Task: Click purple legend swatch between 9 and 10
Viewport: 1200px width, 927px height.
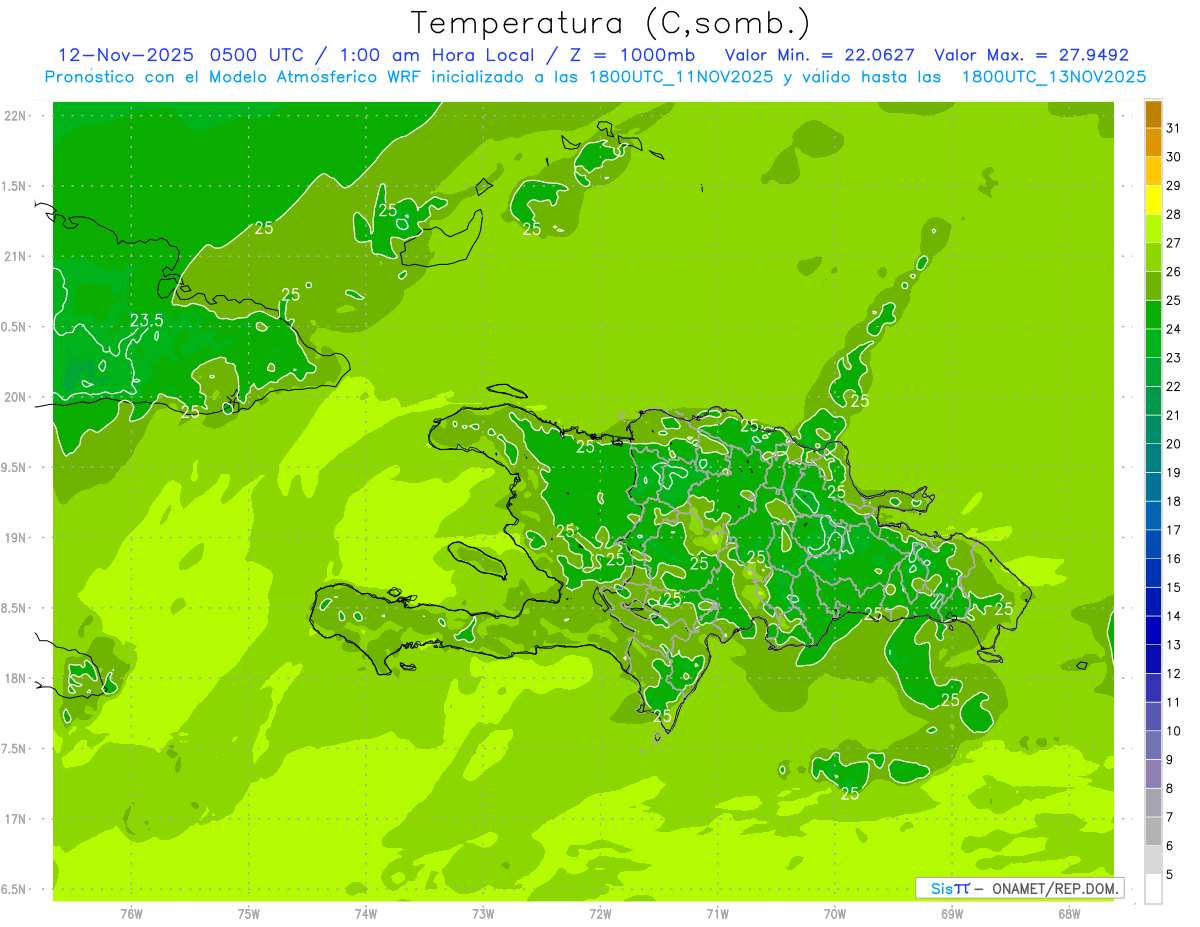Action: tap(1153, 746)
